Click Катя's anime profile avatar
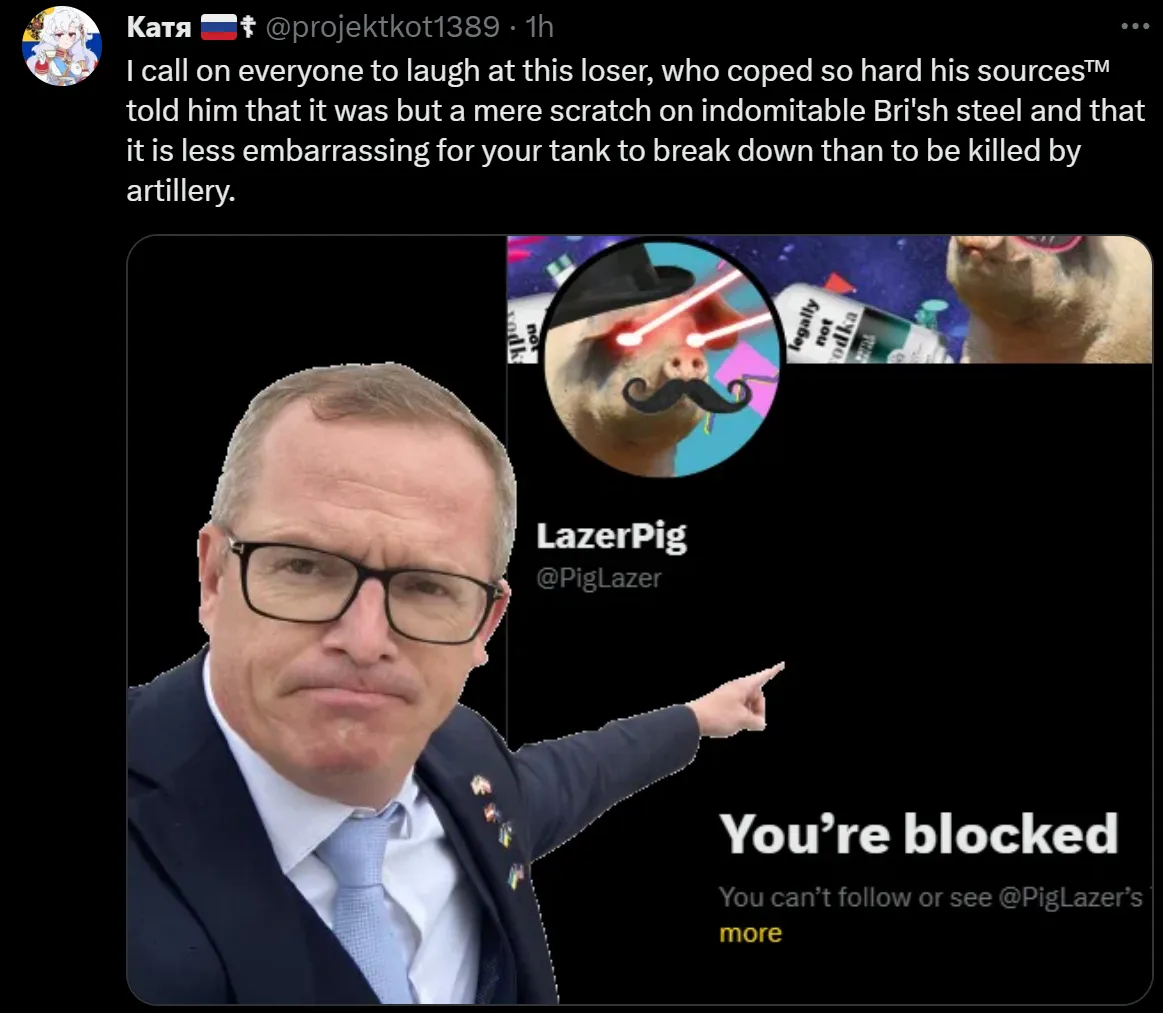The height and width of the screenshot is (1013, 1163). point(62,46)
